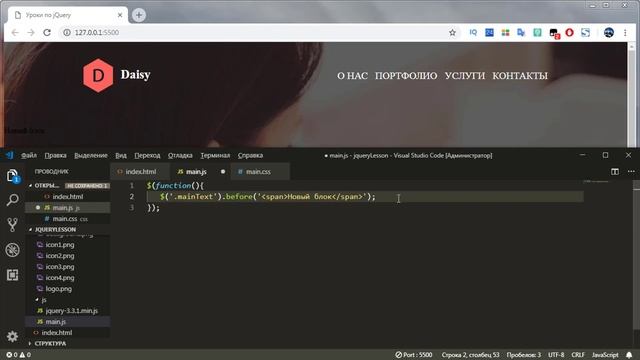Open the Вид menu

[121, 156]
